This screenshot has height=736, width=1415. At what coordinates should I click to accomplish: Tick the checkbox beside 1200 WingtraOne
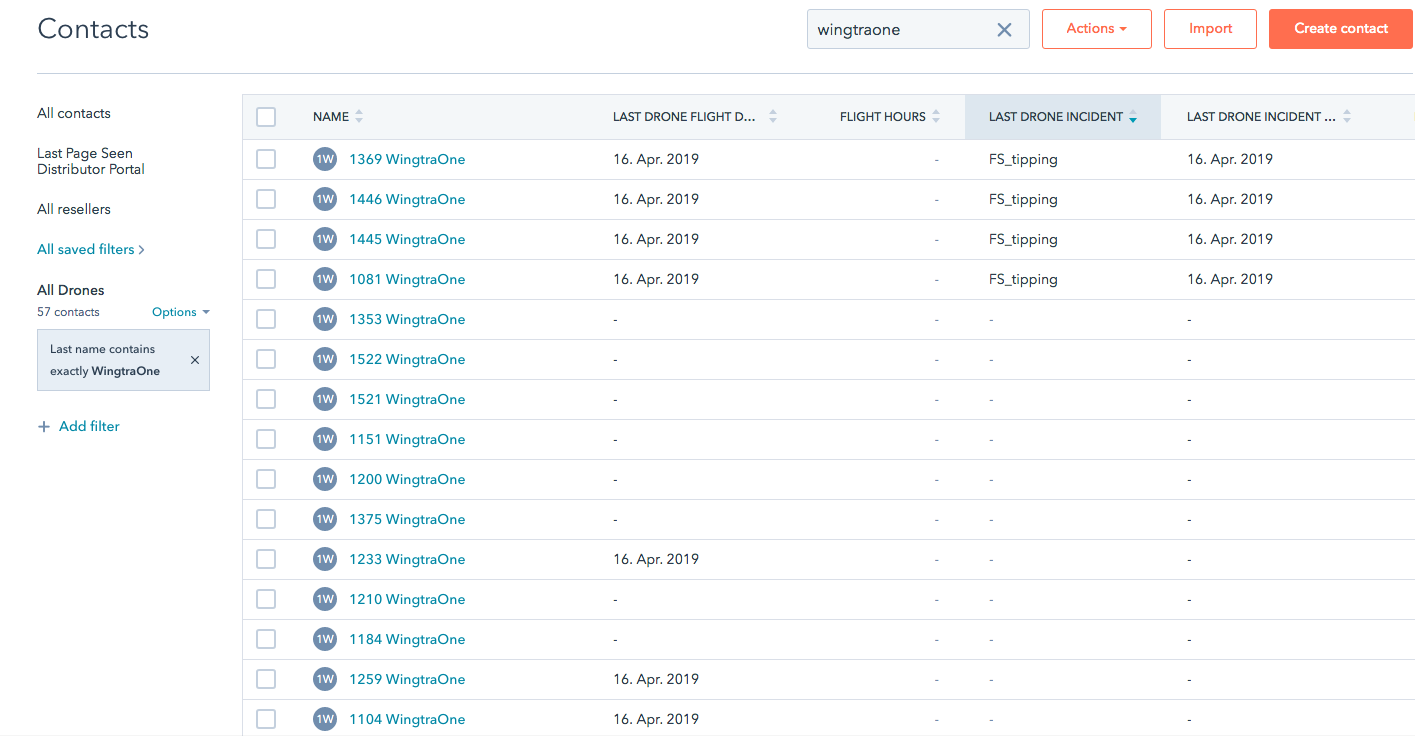tap(265, 478)
